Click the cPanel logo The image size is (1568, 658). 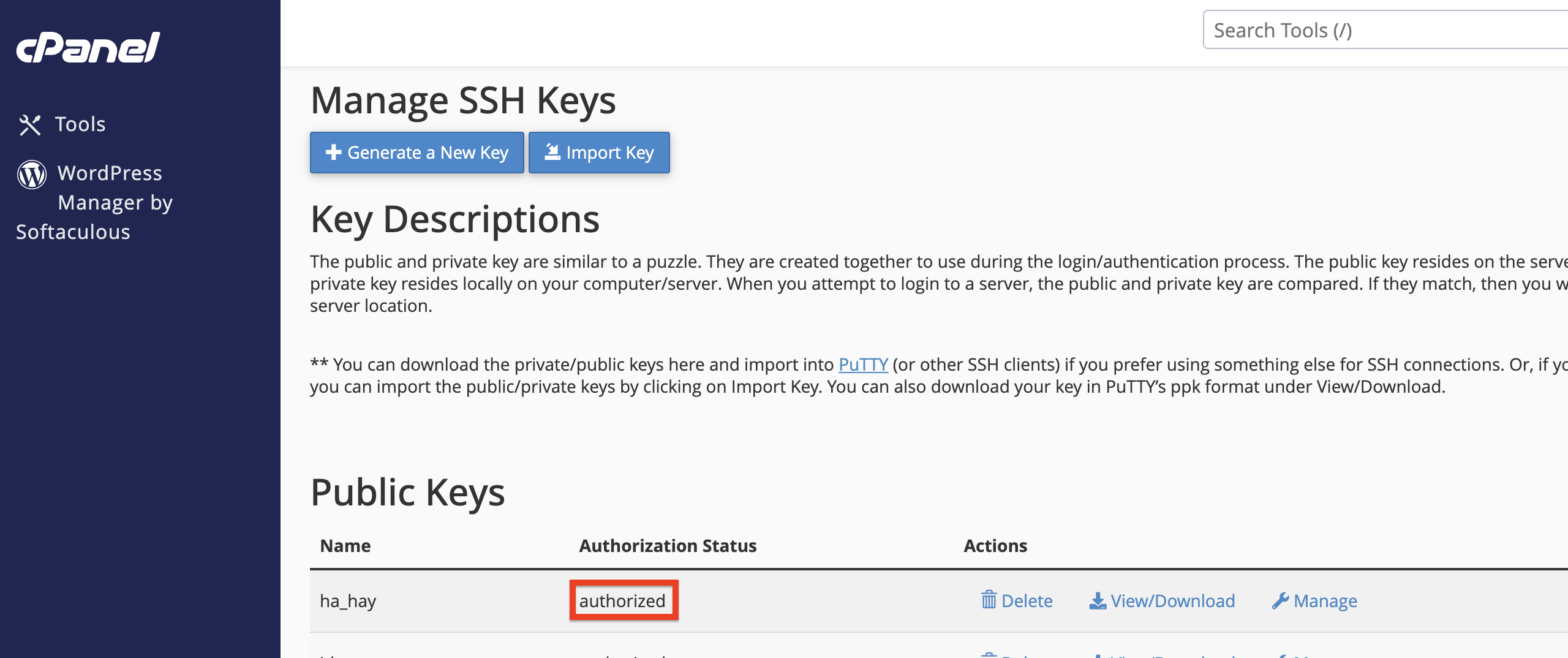pos(88,47)
